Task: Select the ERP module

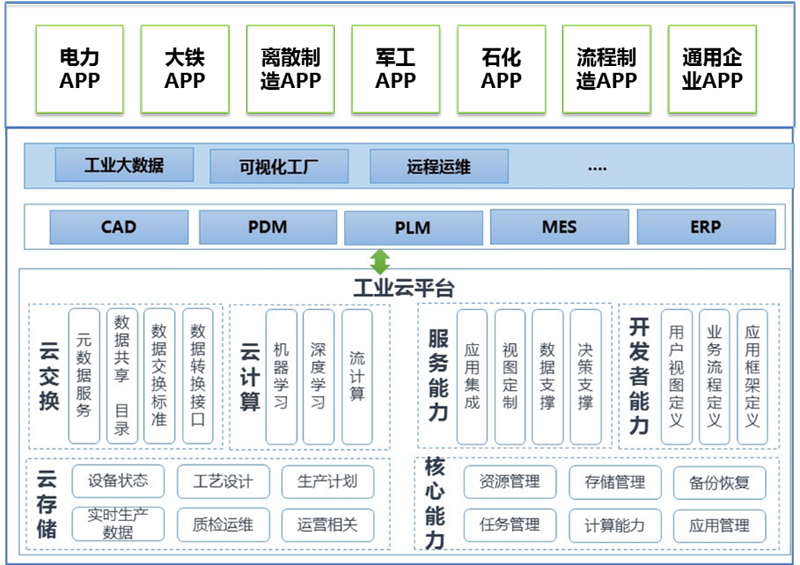Action: 705,227
